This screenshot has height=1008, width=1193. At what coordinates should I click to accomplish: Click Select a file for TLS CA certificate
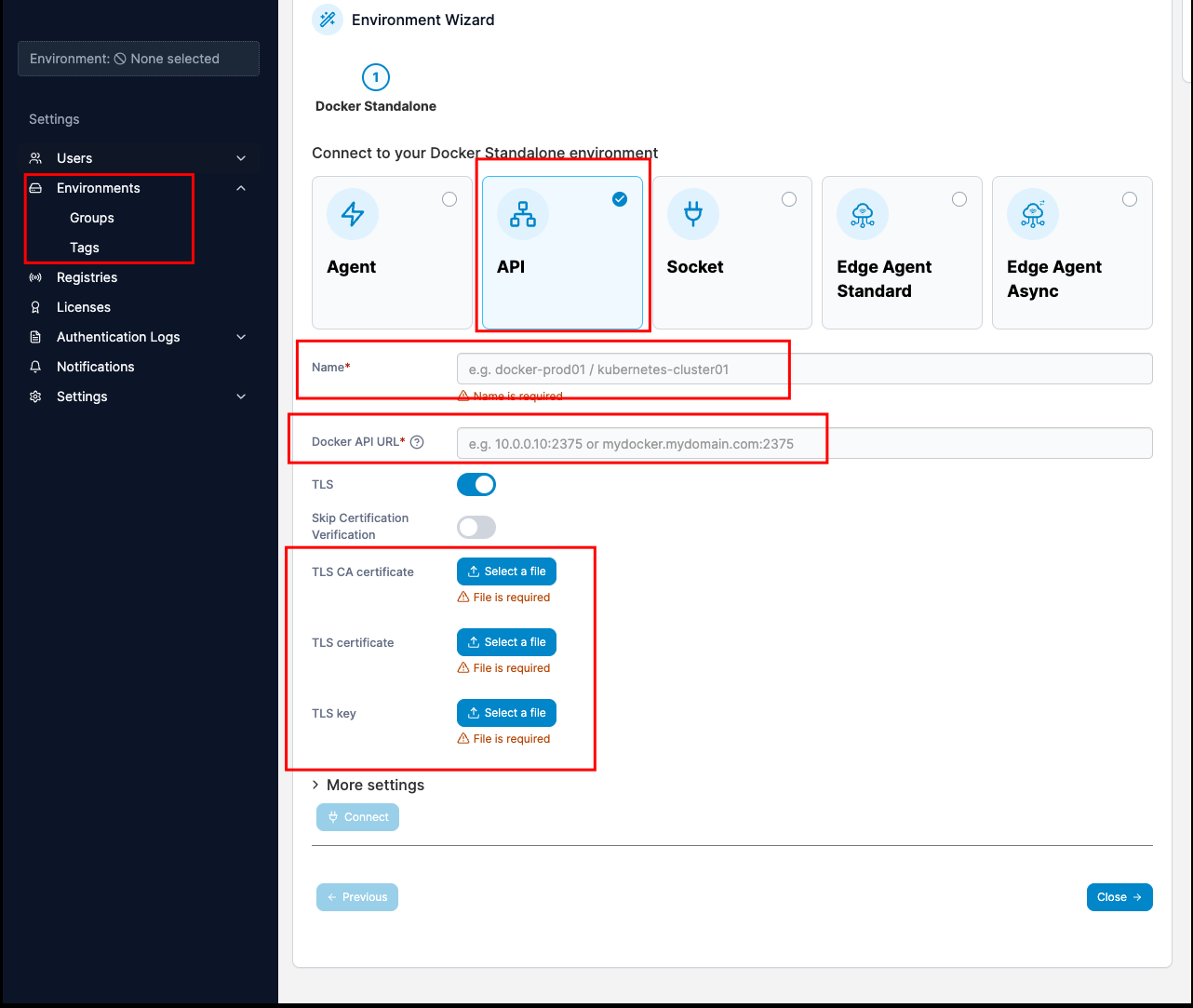pyautogui.click(x=506, y=571)
